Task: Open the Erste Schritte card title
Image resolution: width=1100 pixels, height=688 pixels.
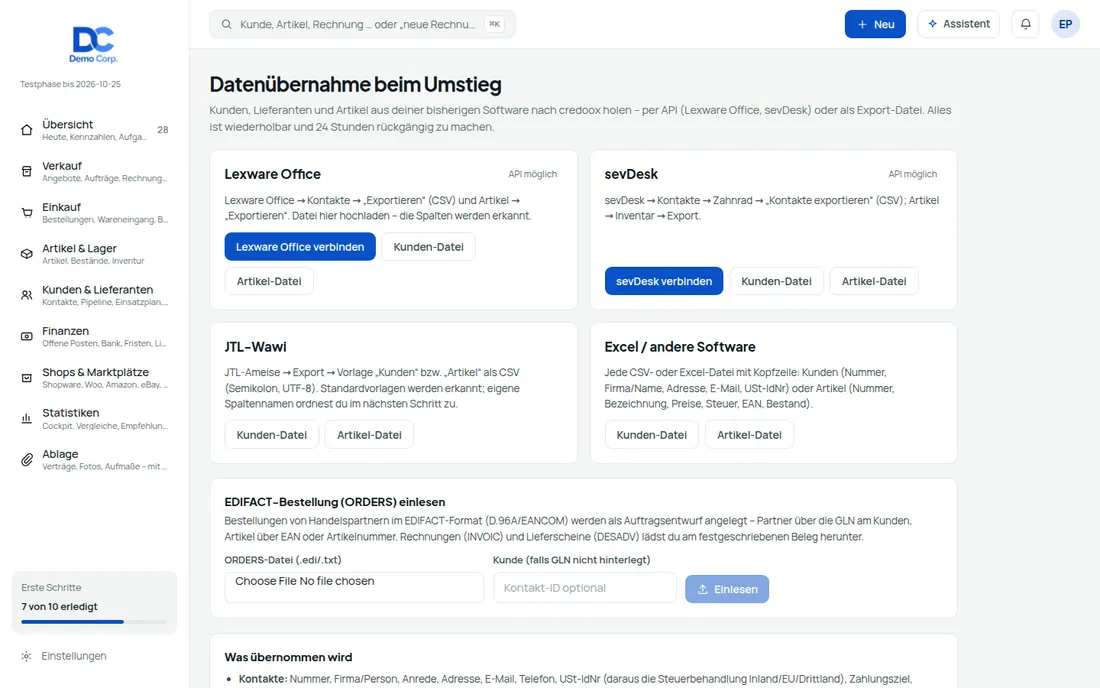Action: pos(51,588)
